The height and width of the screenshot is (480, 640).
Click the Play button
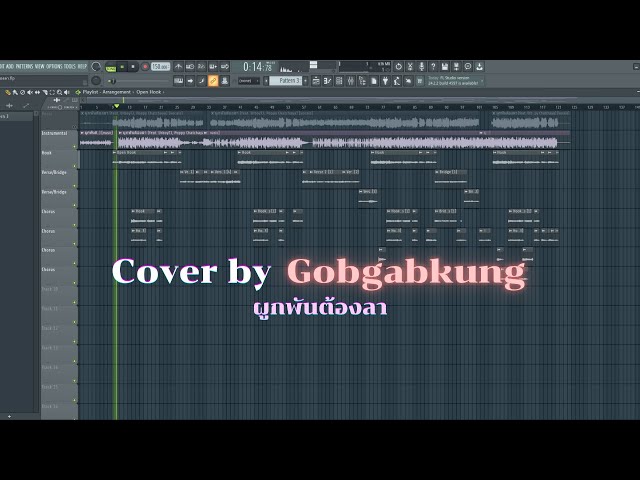pos(122,67)
